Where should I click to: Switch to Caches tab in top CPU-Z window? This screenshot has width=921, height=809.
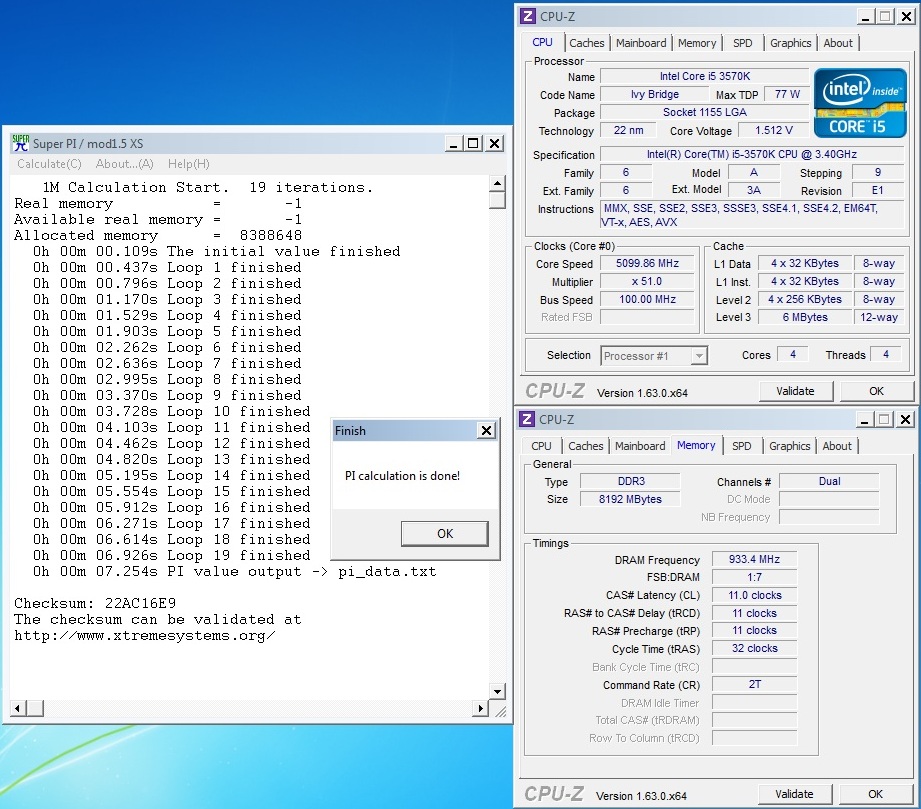click(x=586, y=43)
